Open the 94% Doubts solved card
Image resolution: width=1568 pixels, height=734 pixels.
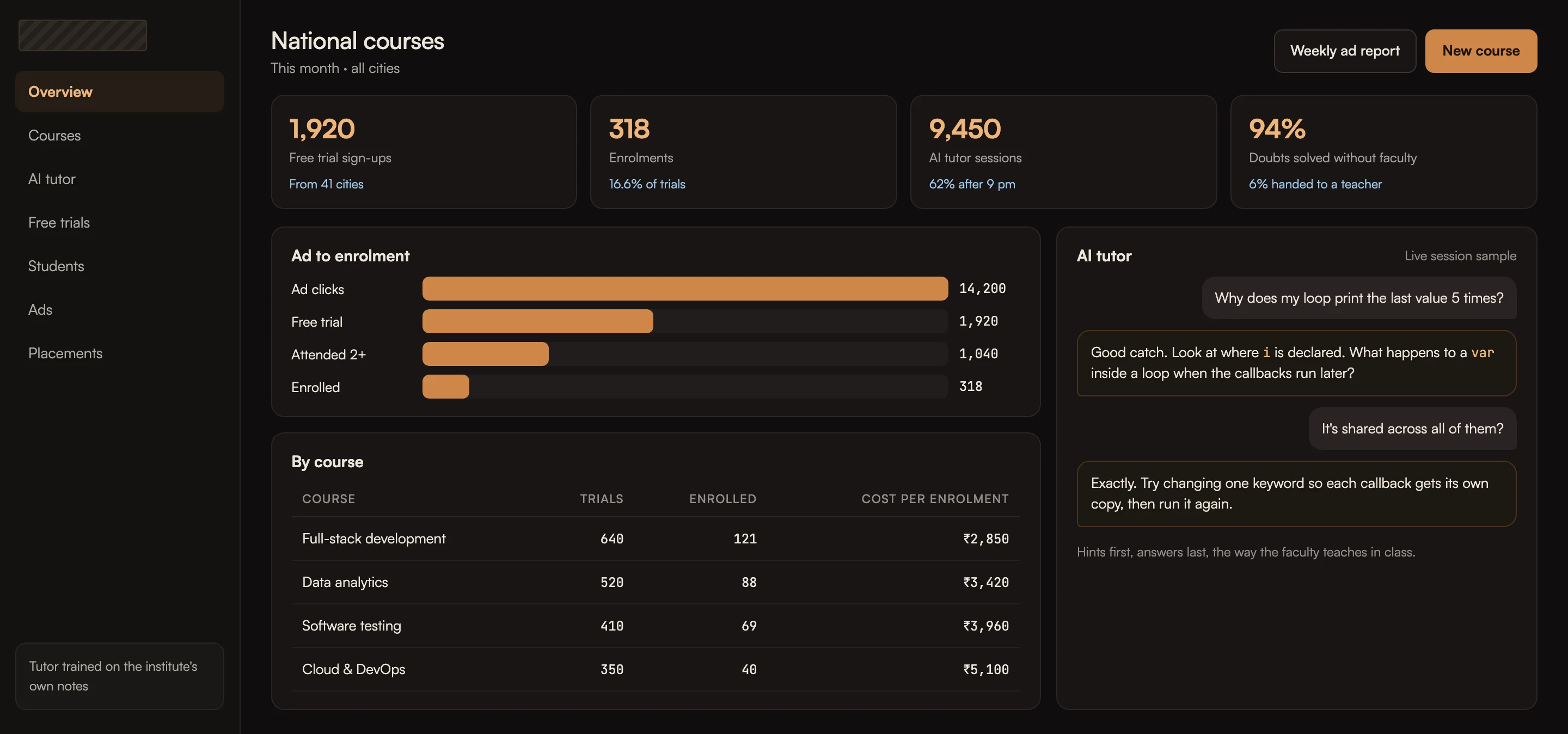[x=1383, y=151]
